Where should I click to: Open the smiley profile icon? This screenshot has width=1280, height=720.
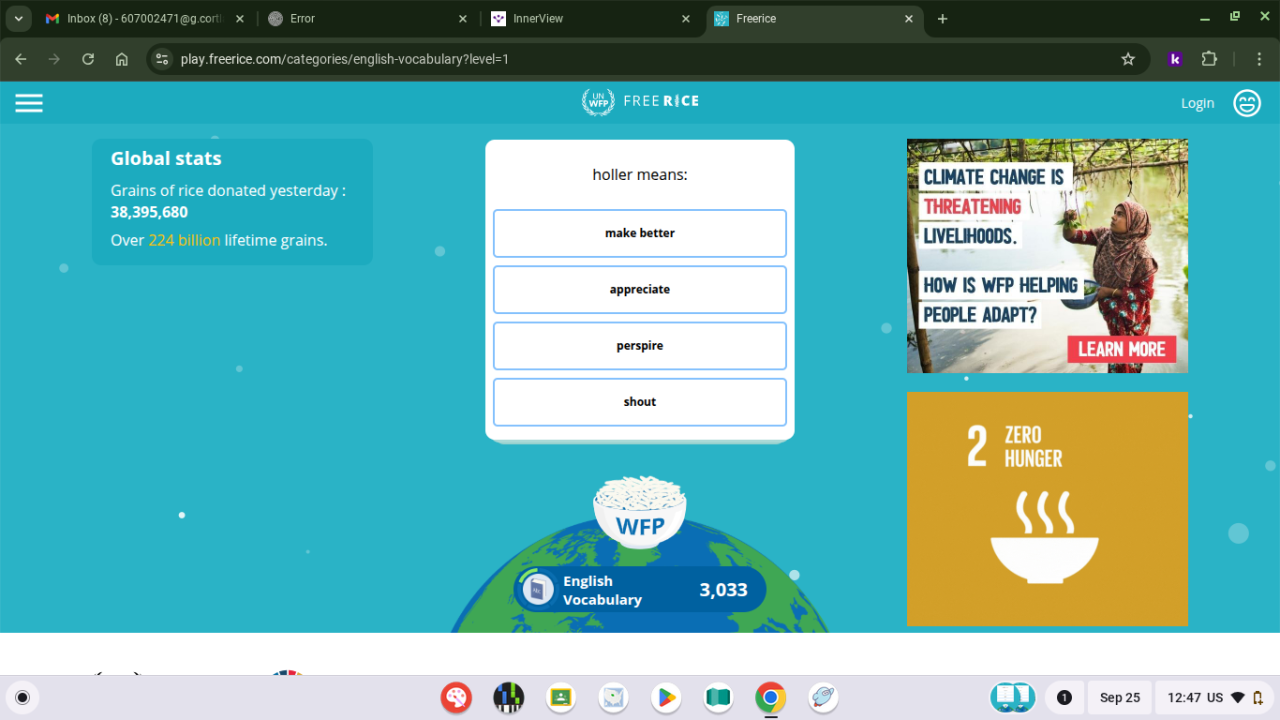[1247, 103]
